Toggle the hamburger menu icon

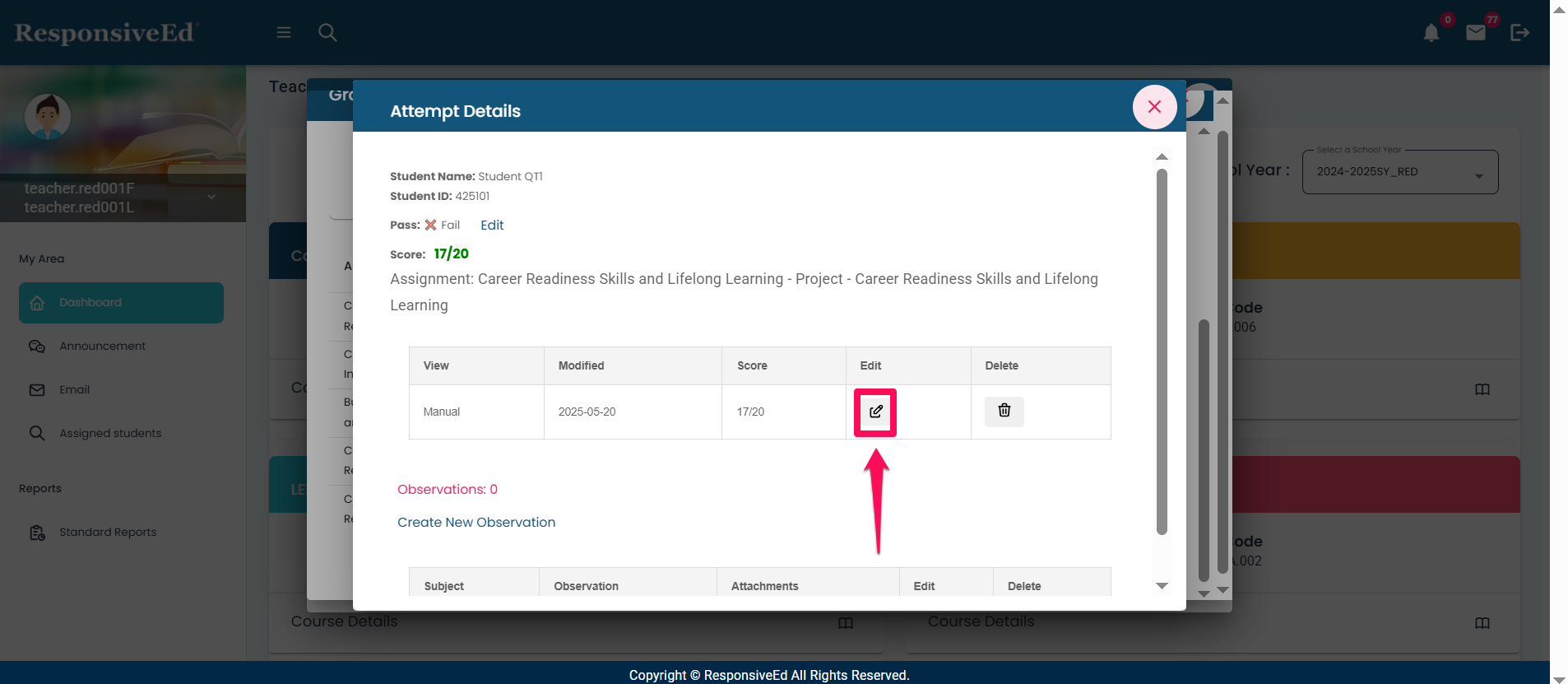pos(284,33)
